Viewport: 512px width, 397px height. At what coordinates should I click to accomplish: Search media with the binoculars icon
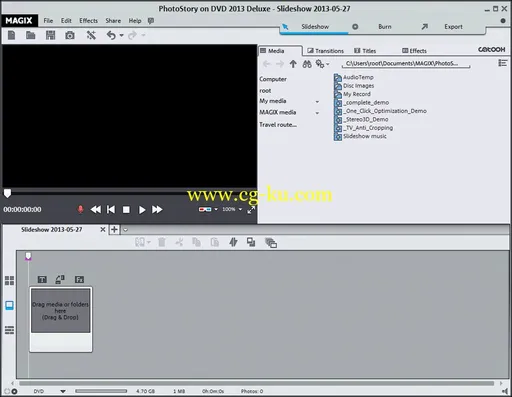tap(307, 64)
